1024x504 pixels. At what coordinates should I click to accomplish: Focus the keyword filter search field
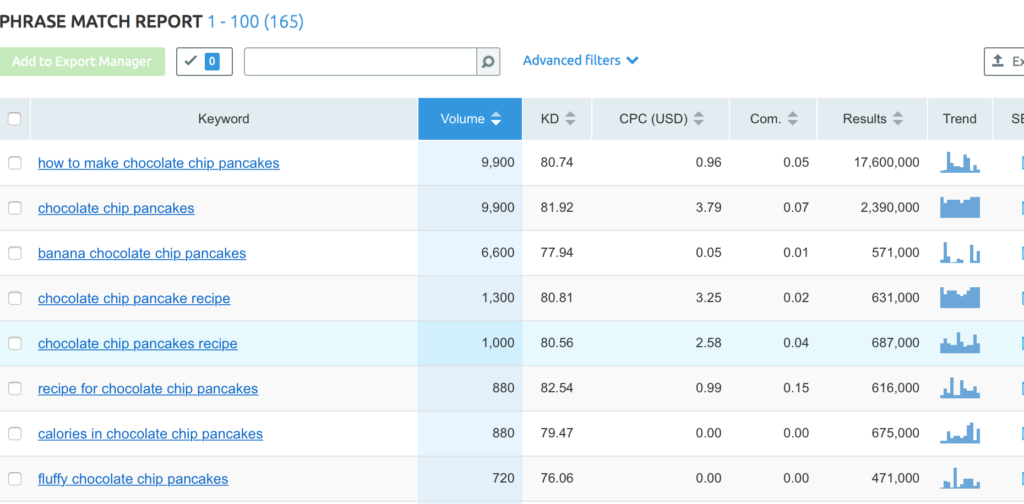point(360,62)
